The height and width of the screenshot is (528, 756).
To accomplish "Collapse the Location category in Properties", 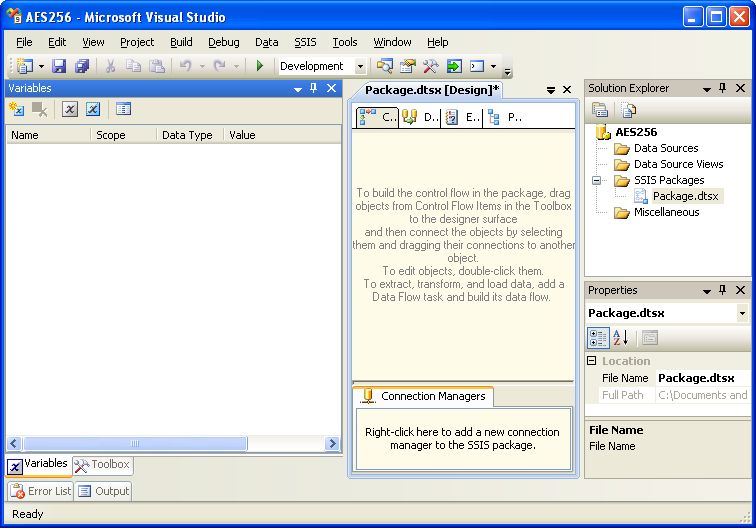I will (591, 361).
